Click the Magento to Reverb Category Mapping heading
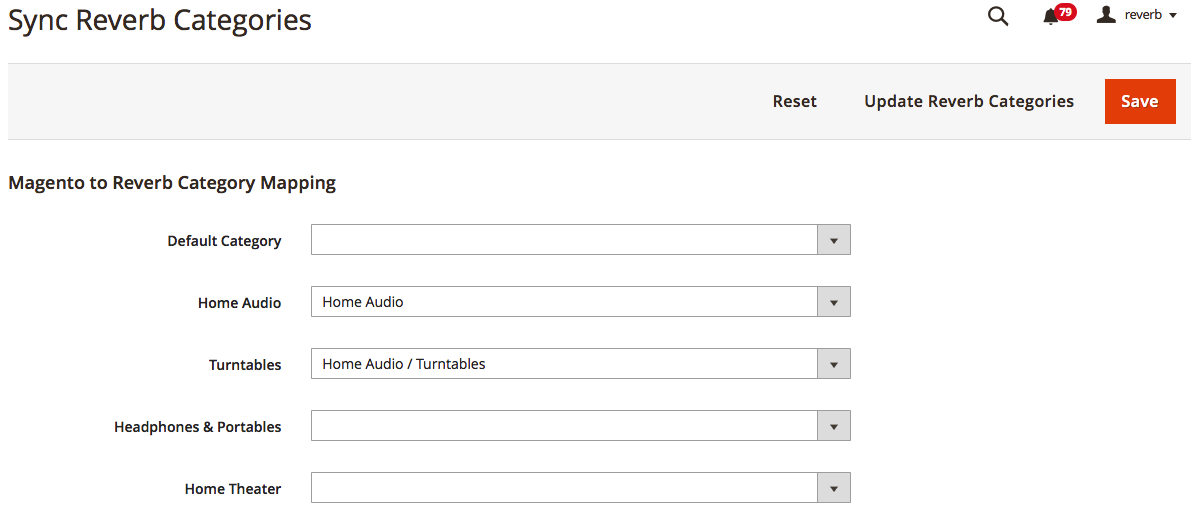This screenshot has width=1193, height=526. tap(172, 183)
